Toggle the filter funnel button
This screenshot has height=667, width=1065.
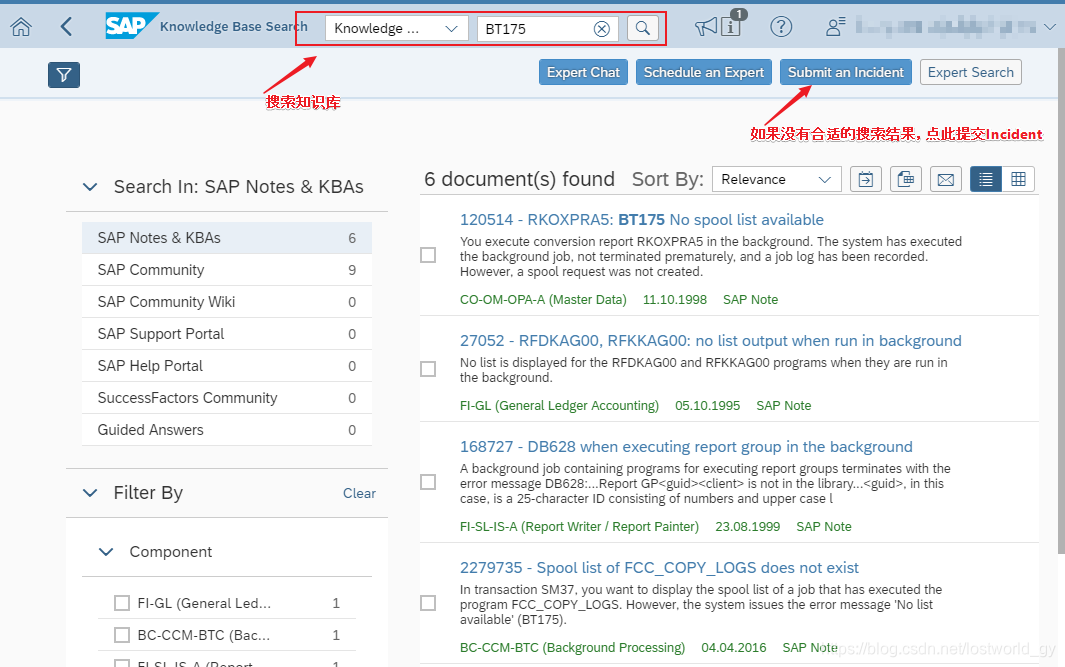pyautogui.click(x=64, y=75)
